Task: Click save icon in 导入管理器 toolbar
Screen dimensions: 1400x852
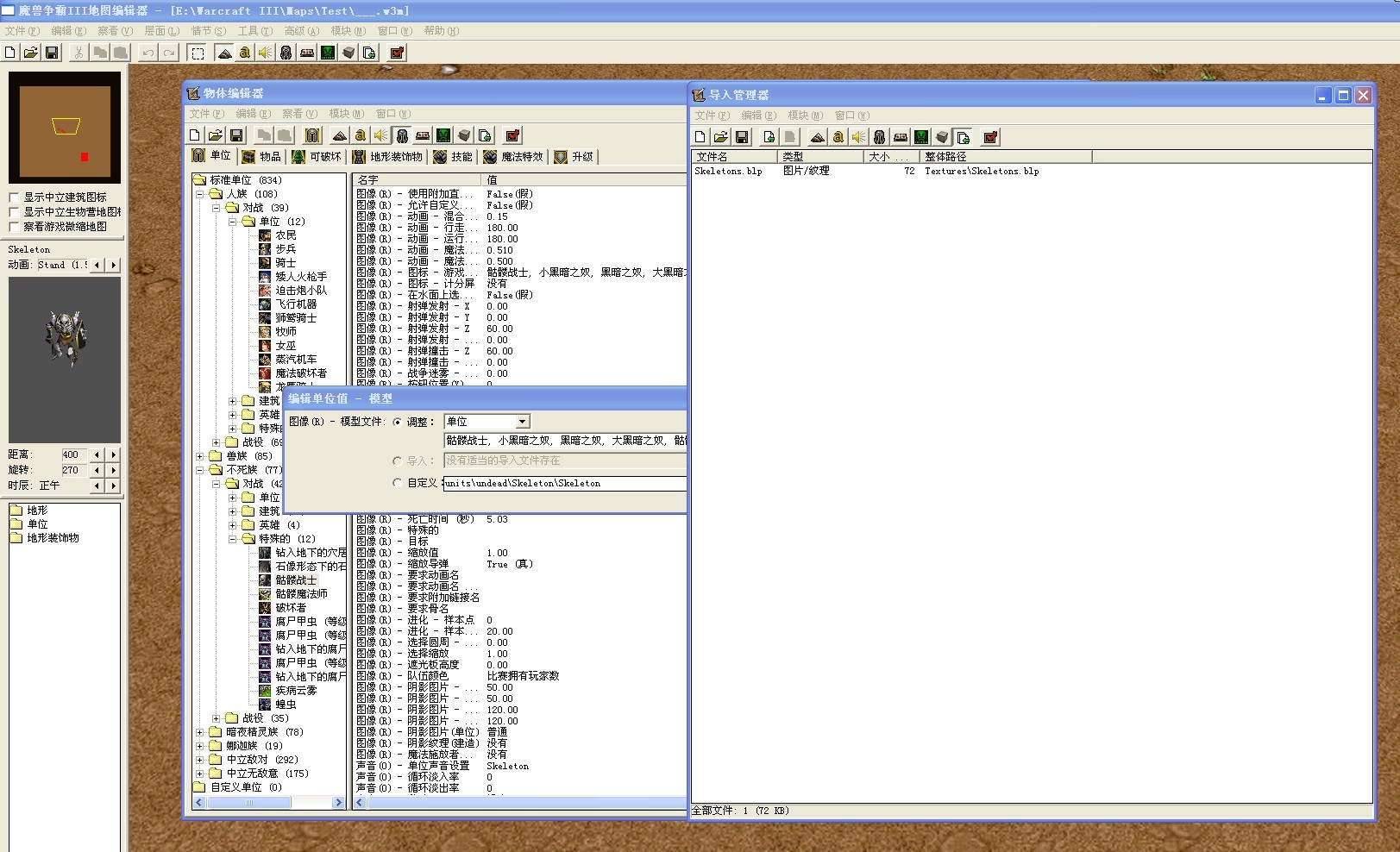Action: (x=742, y=137)
